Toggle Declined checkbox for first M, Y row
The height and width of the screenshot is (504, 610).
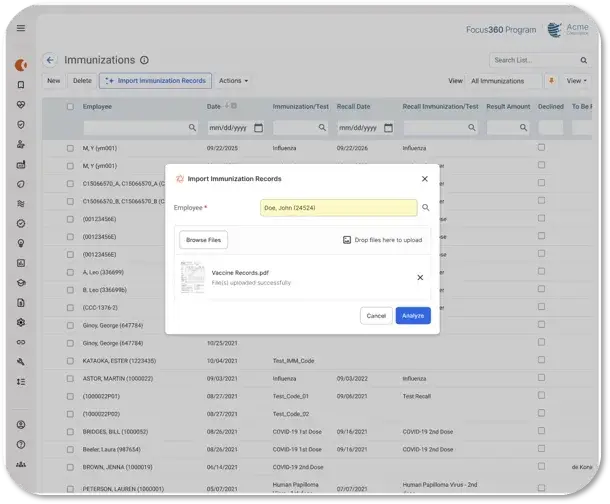click(541, 147)
